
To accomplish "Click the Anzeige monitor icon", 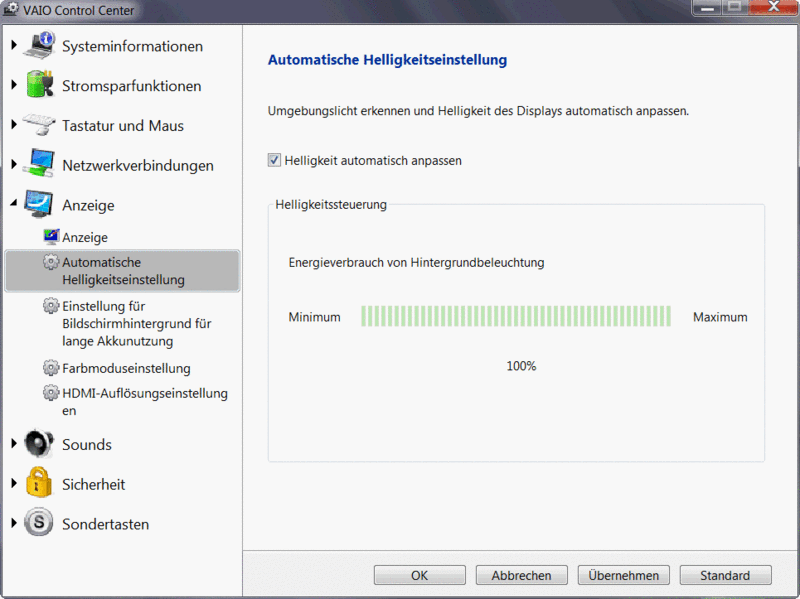I will point(38,204).
